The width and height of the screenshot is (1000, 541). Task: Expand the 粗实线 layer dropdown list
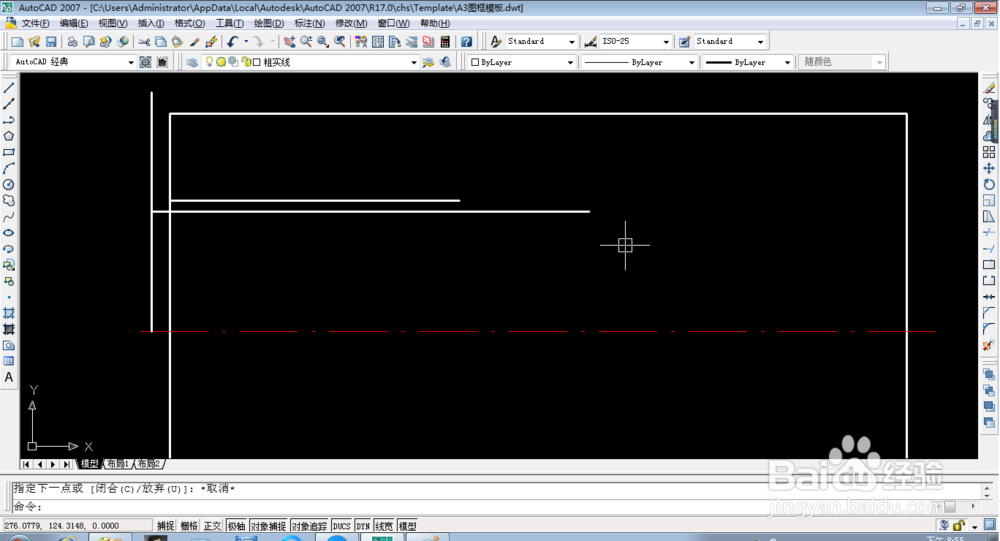coord(414,62)
